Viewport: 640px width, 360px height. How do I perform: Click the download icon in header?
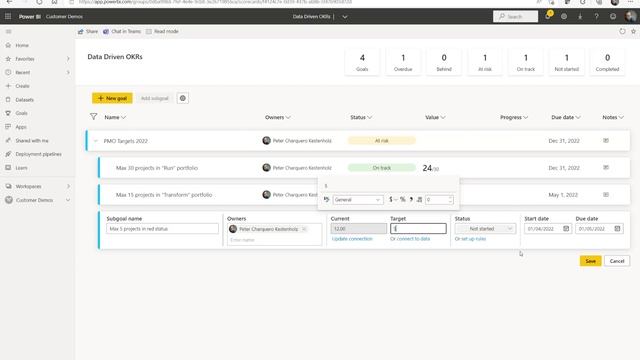(x=580, y=16)
